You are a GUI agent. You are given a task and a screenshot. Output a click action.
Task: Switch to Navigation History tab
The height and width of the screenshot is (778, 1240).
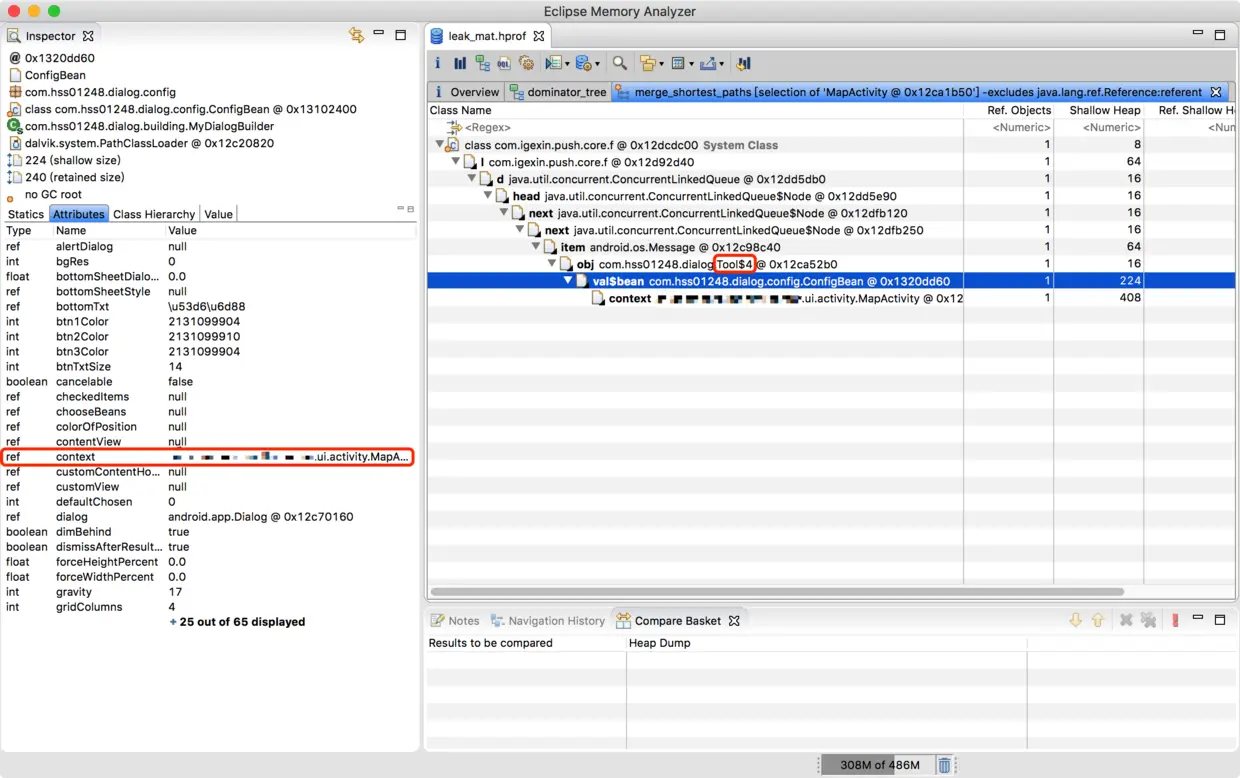click(547, 621)
